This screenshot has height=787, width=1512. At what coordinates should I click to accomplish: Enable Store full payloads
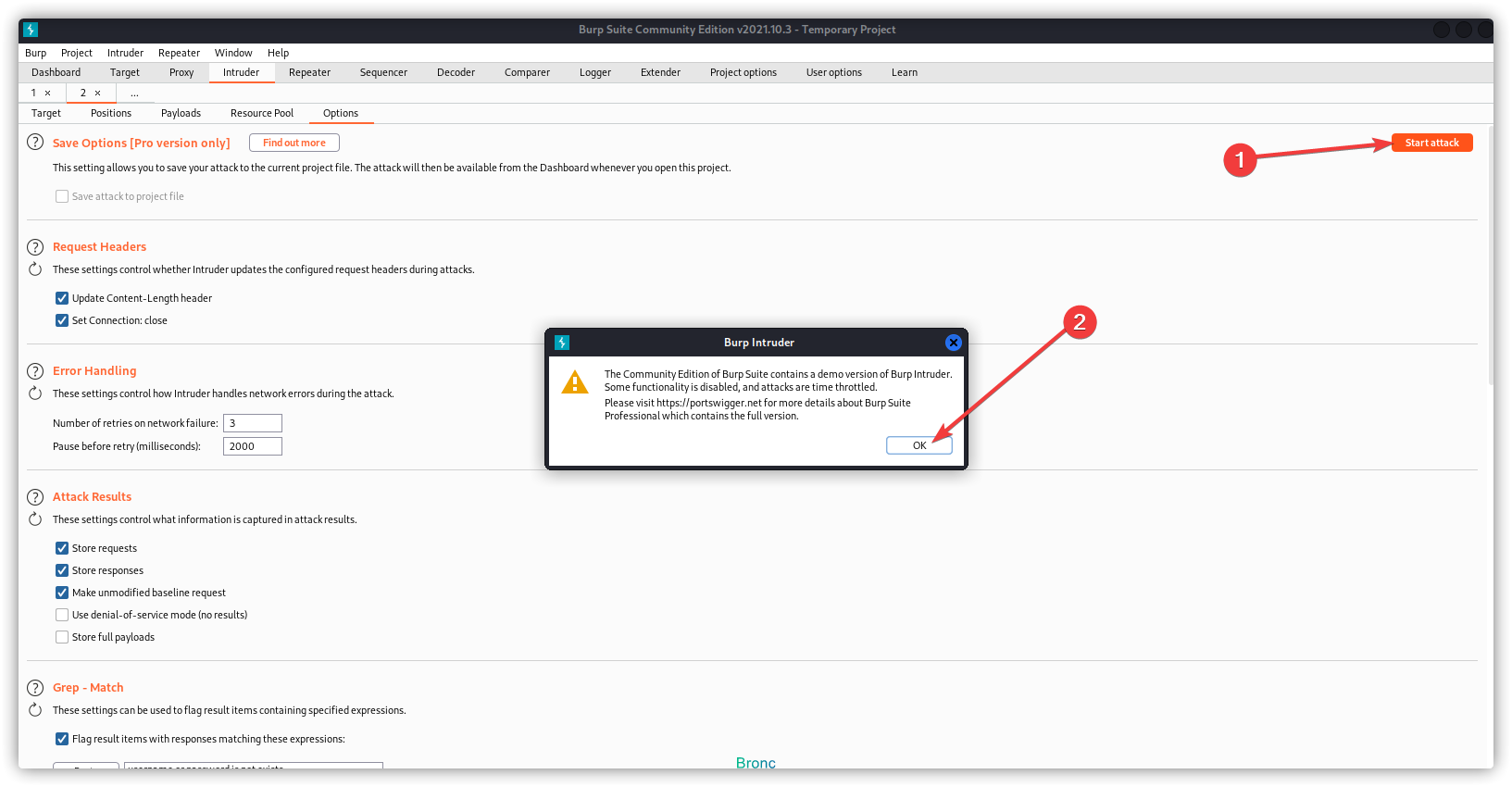coord(62,637)
